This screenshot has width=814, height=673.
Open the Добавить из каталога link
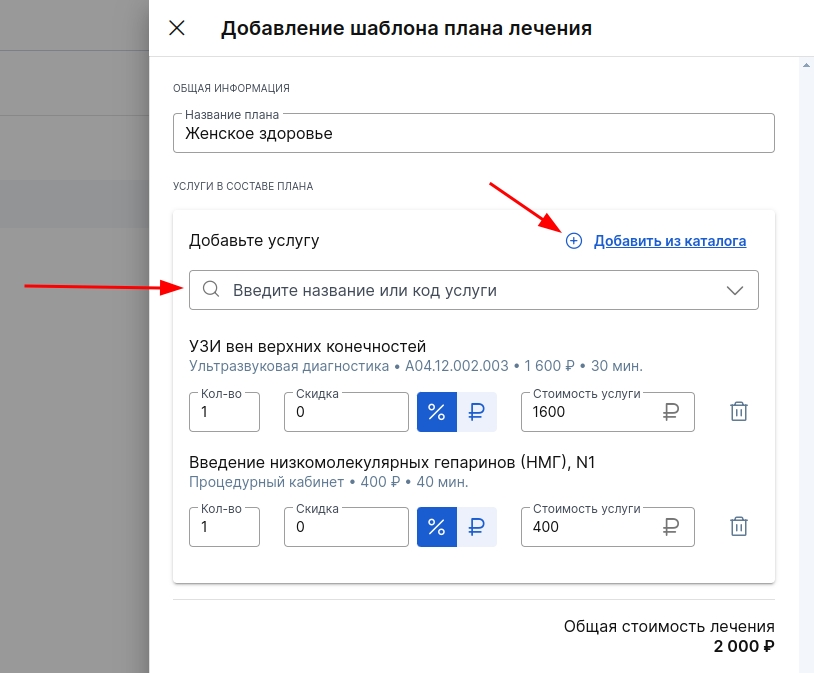coord(670,241)
